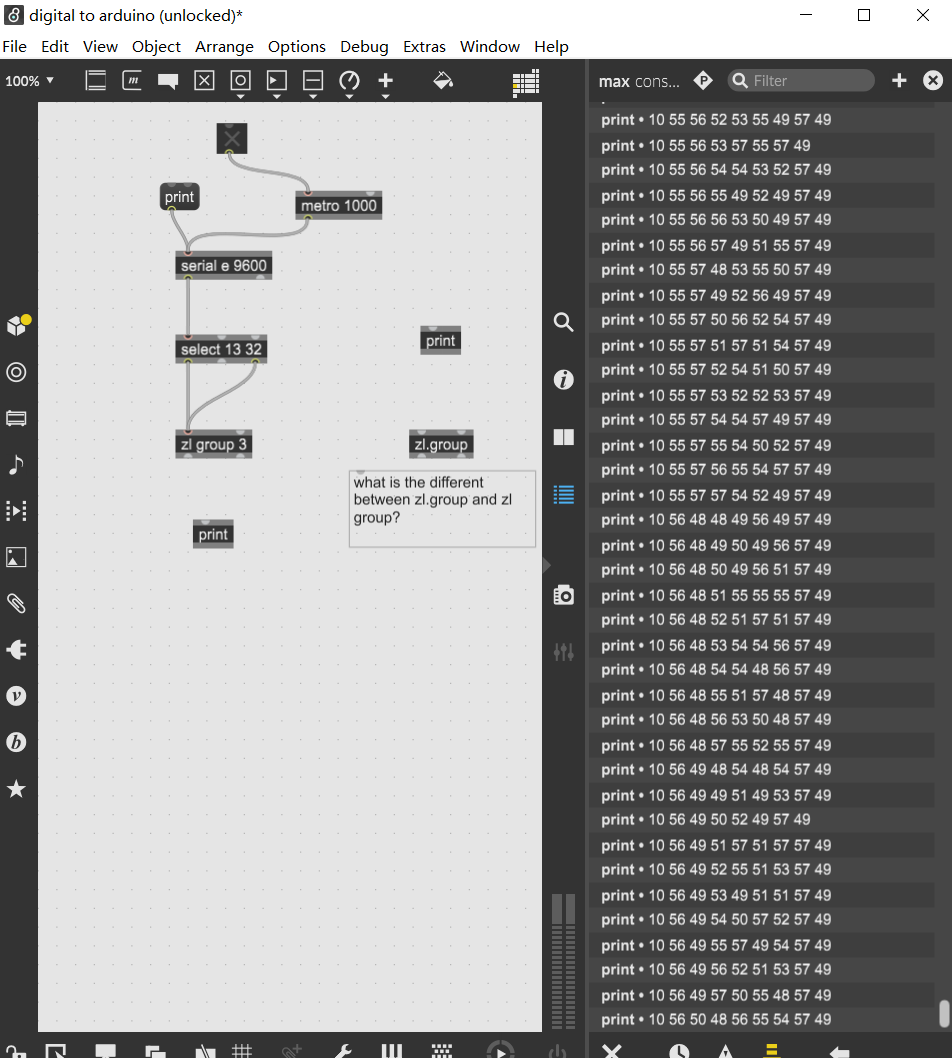Add a new object box from toolbar

tap(96, 81)
